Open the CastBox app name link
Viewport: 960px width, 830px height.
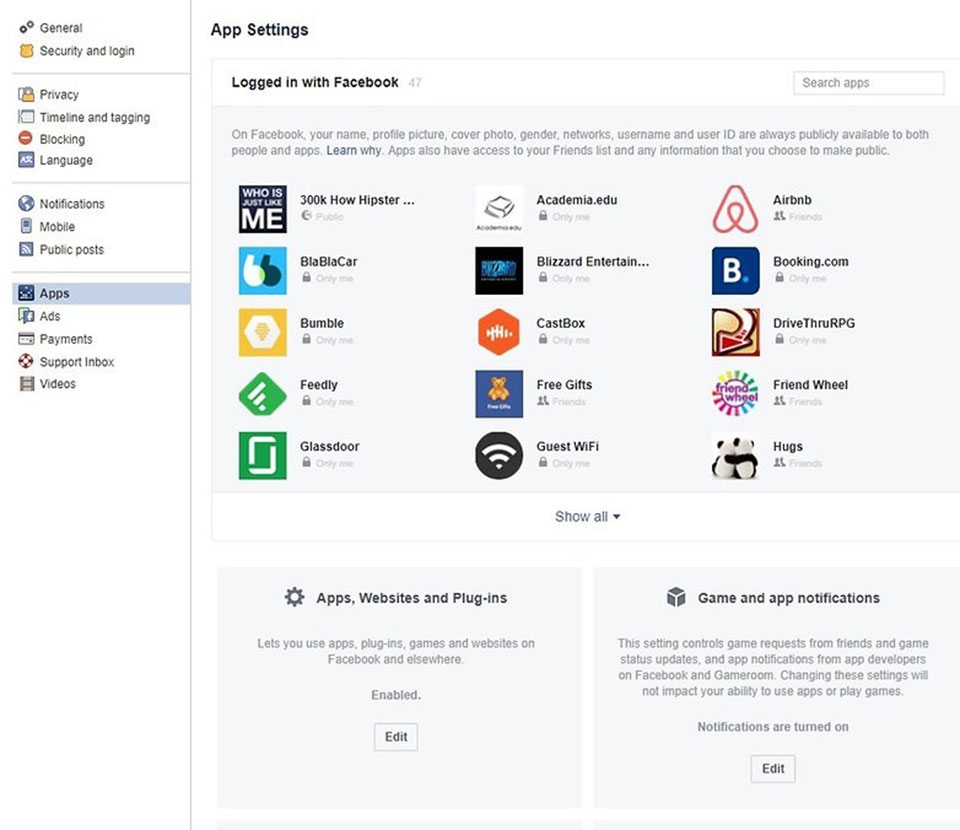[x=560, y=323]
